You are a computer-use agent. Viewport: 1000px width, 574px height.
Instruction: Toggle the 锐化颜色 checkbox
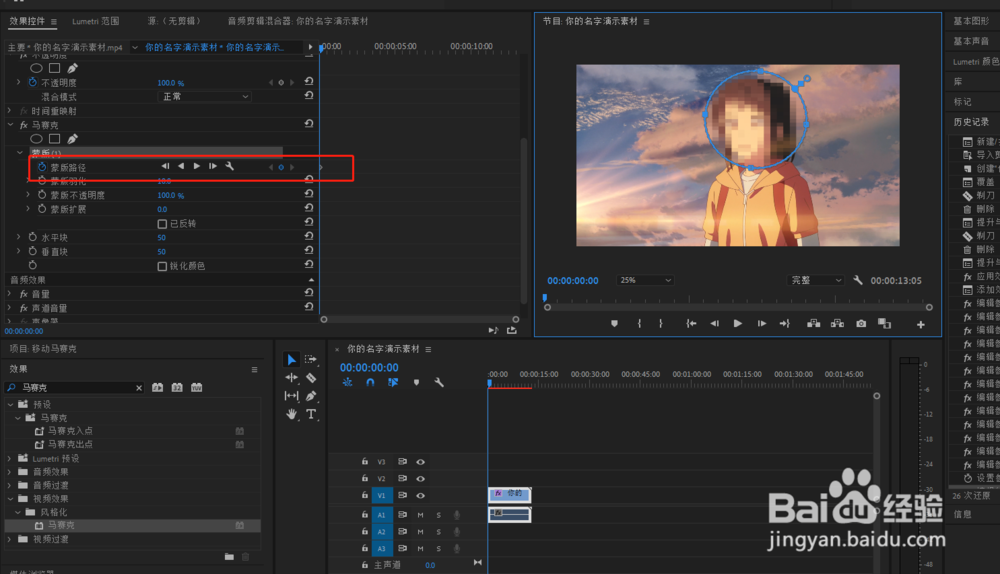(162, 267)
